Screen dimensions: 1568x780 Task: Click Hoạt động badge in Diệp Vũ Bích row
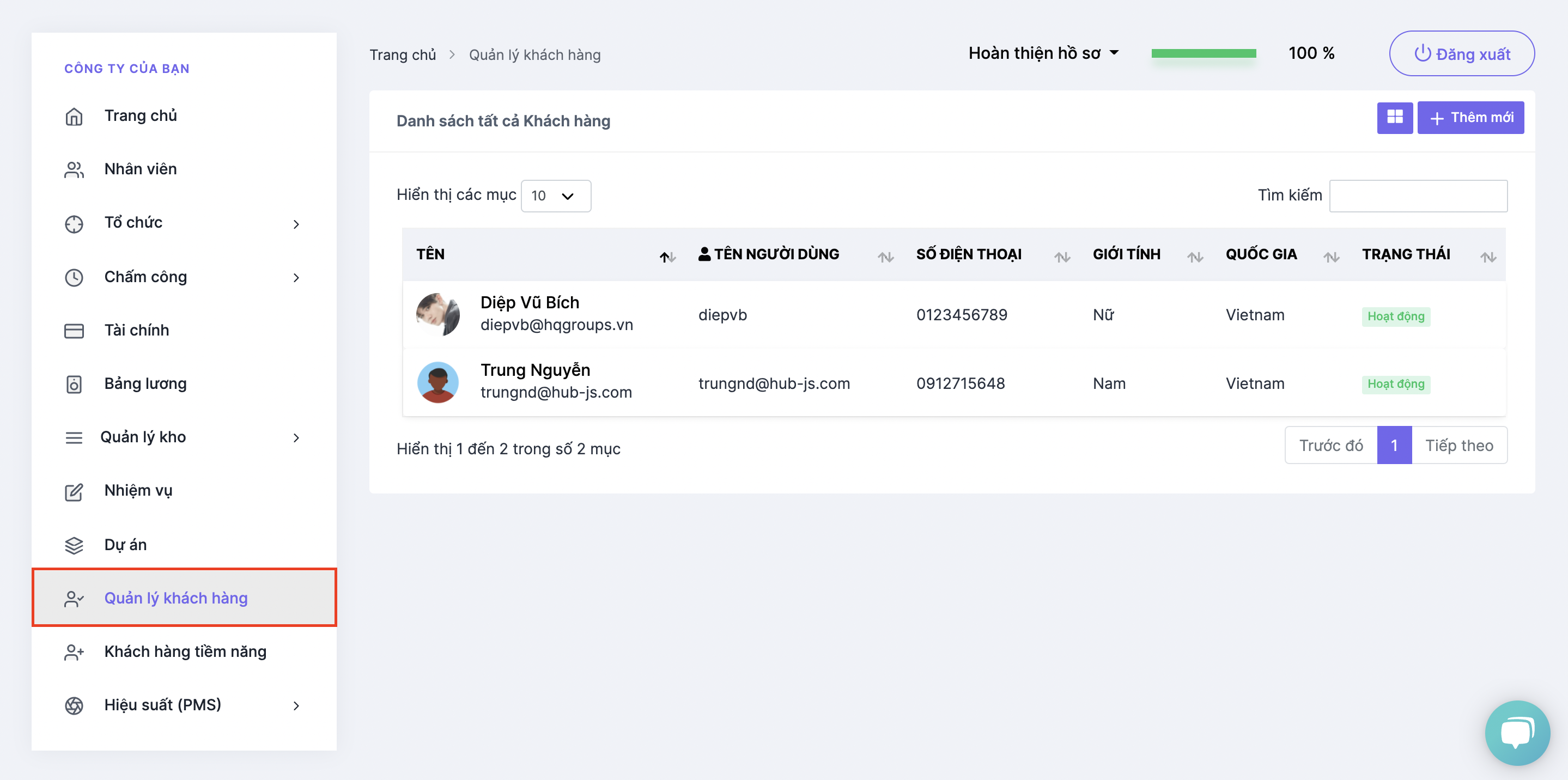[1396, 316]
